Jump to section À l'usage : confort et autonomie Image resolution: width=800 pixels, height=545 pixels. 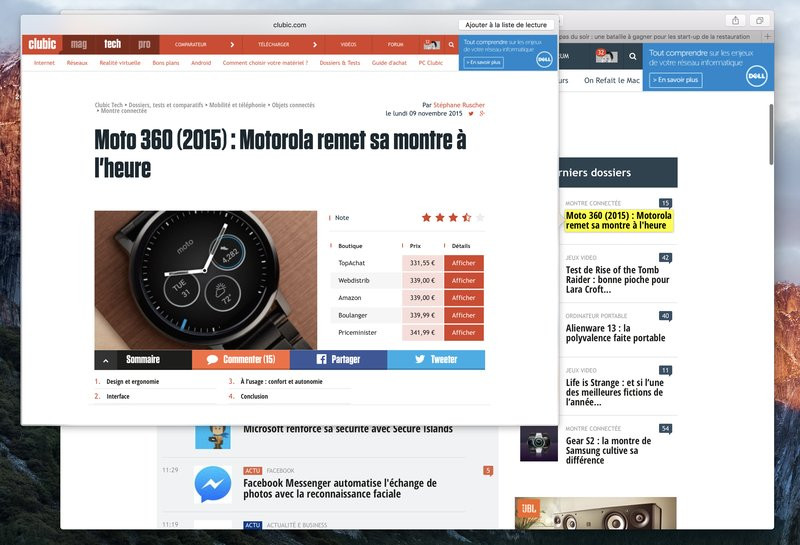[x=282, y=382]
